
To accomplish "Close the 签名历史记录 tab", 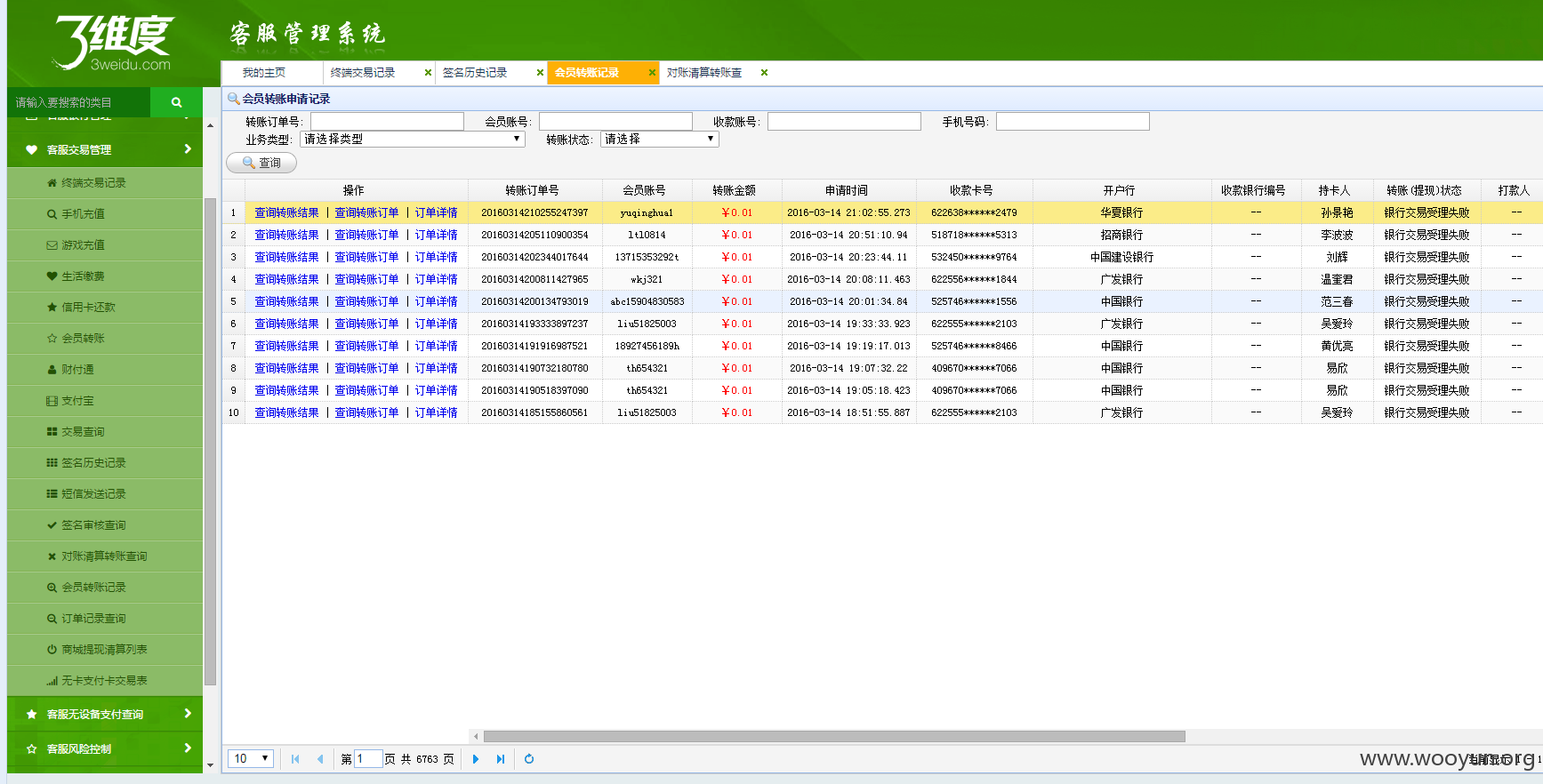I will [540, 73].
